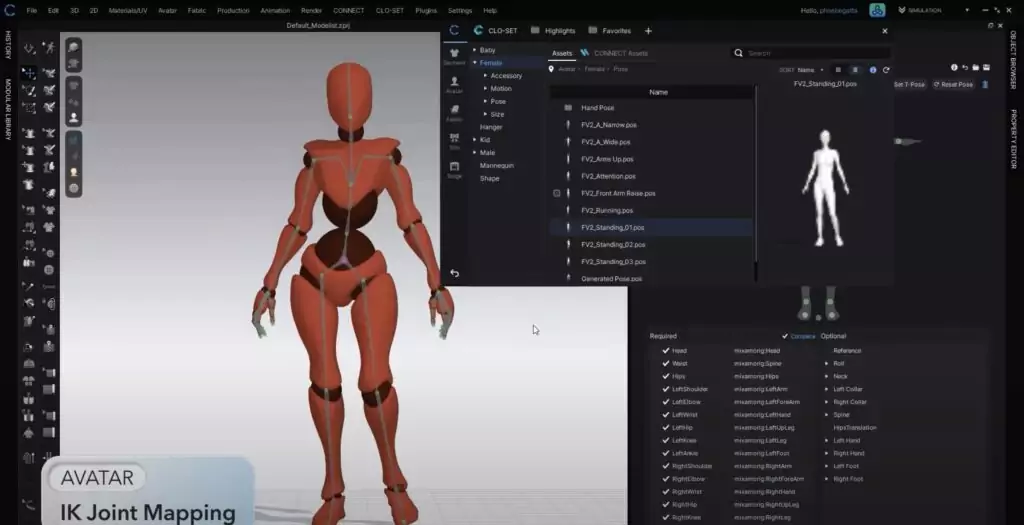
Task: Expand the Kid tree node
Action: point(475,140)
